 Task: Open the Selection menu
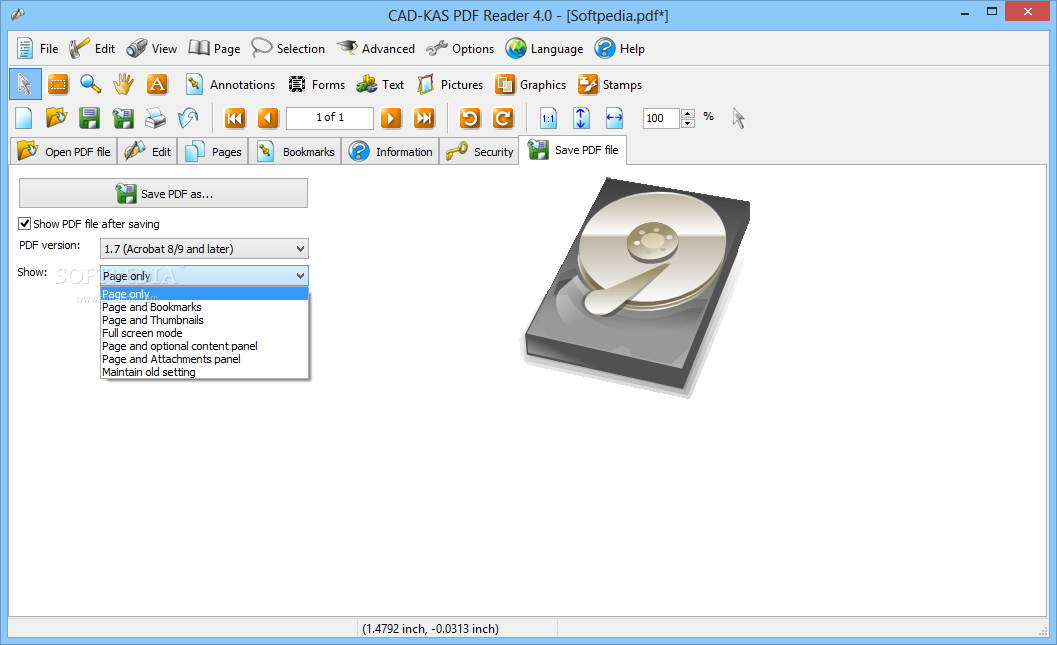288,49
